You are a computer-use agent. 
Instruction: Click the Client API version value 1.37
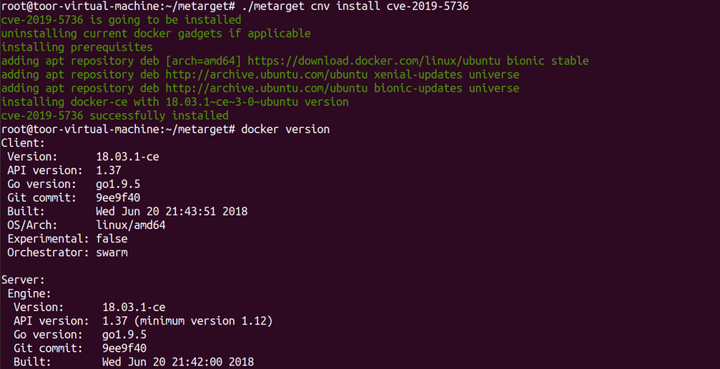108,171
